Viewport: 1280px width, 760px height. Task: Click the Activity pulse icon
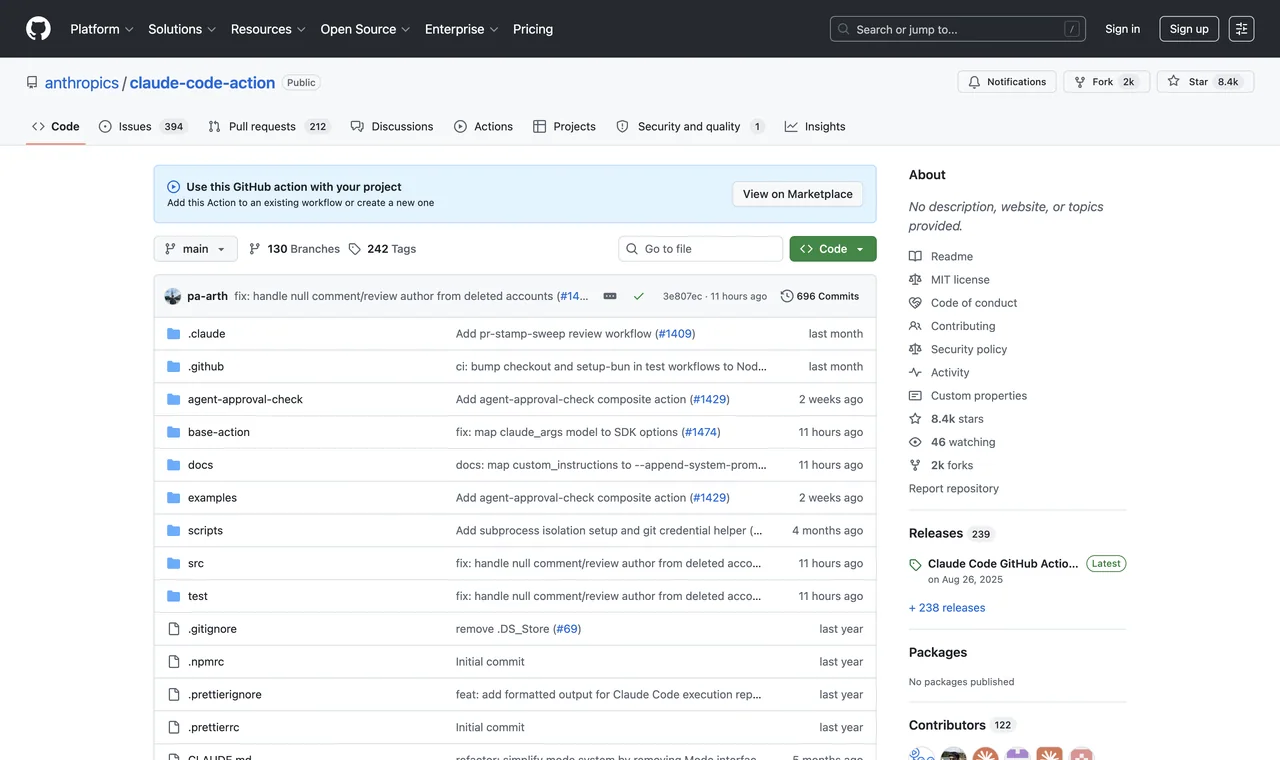(915, 372)
